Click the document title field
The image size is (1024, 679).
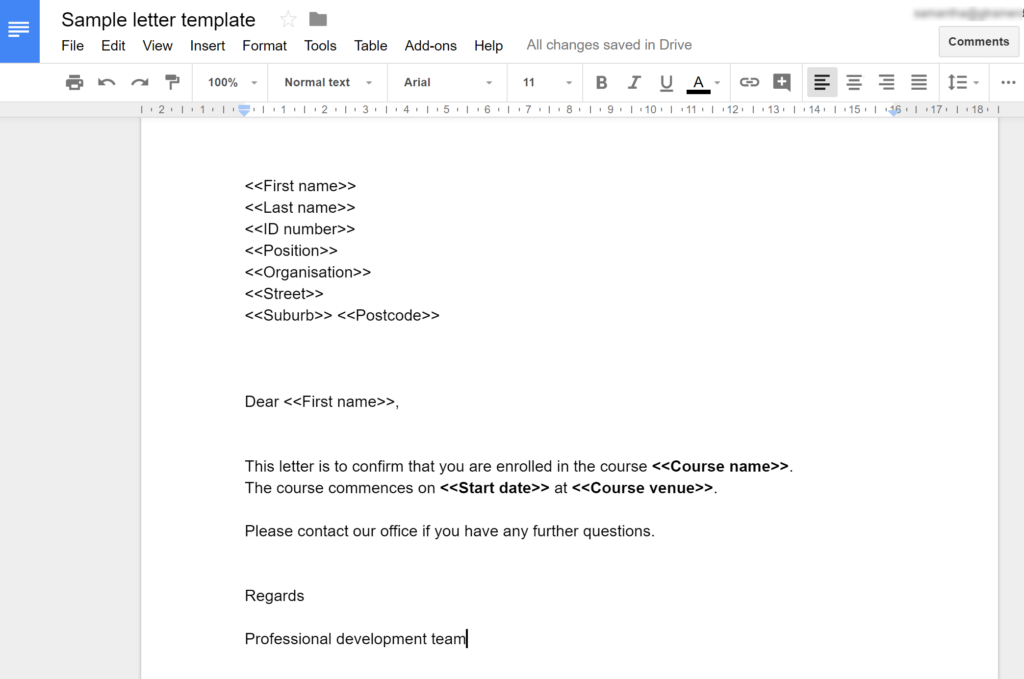click(x=157, y=19)
